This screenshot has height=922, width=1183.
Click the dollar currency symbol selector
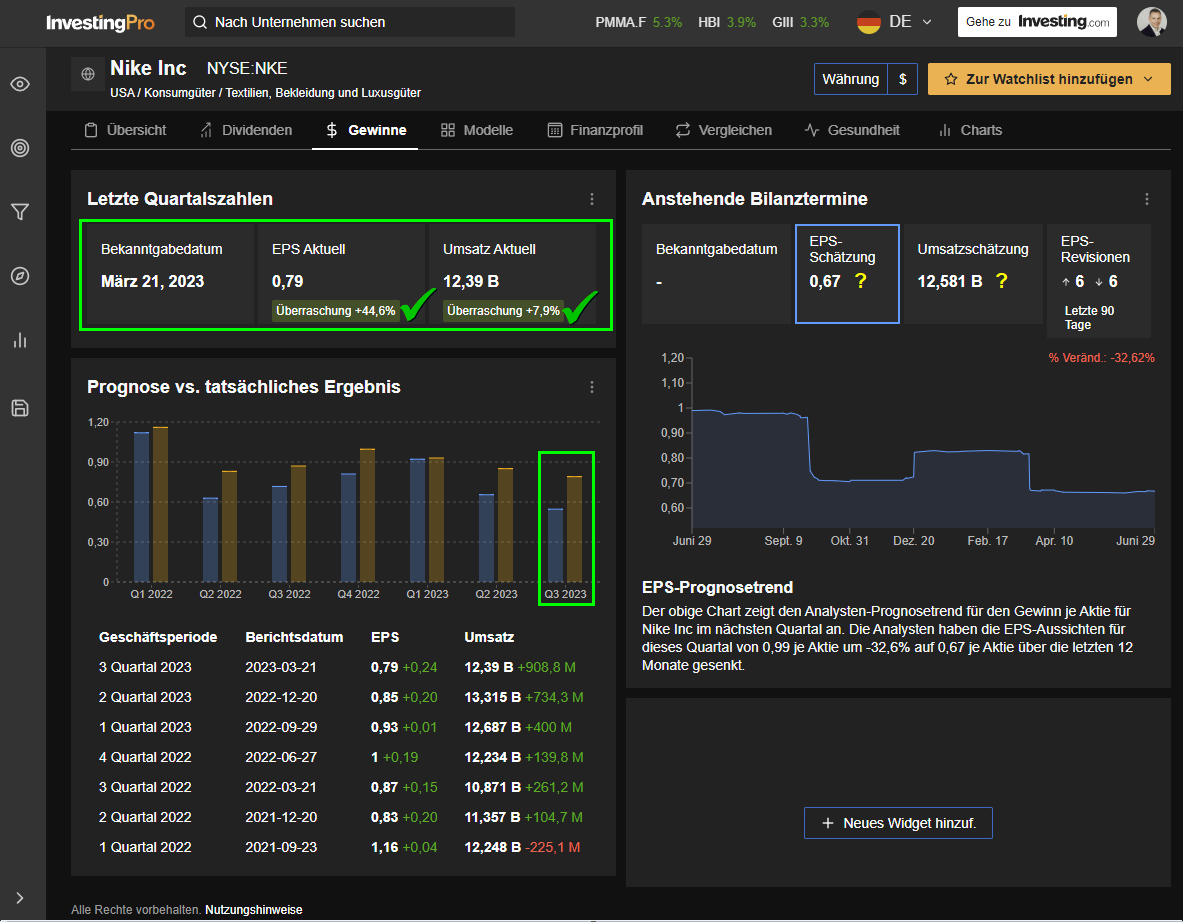pos(902,79)
